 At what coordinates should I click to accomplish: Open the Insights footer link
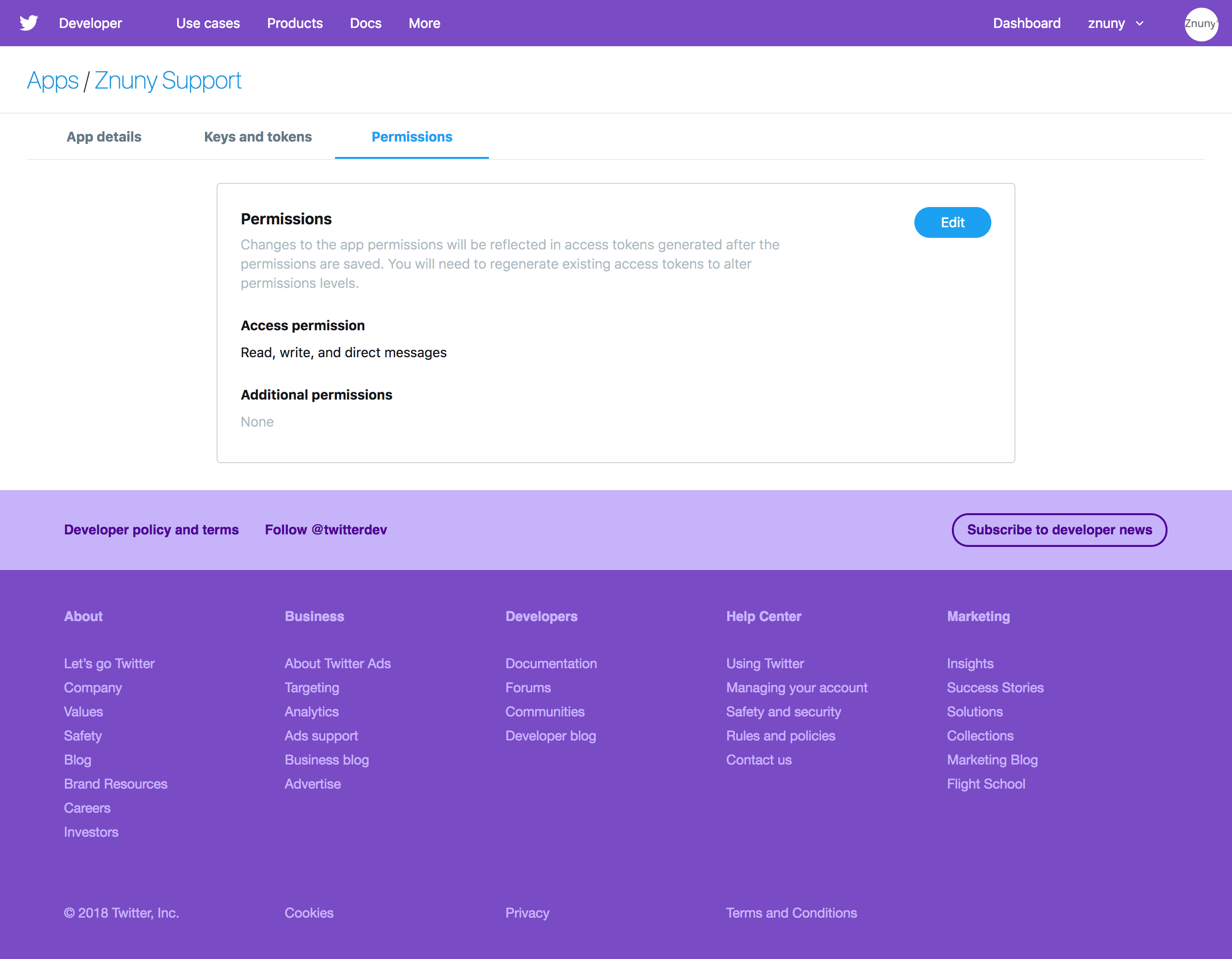click(970, 663)
